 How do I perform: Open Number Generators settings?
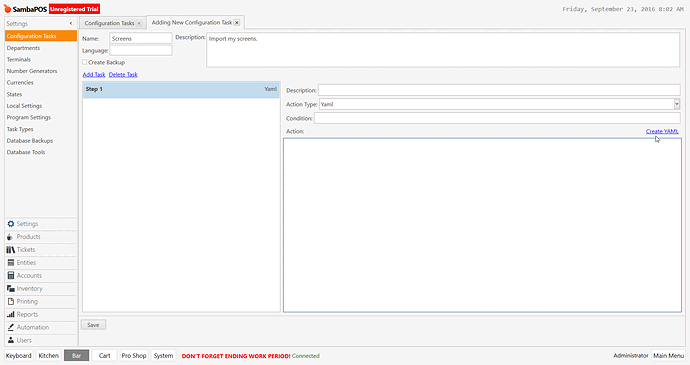(32, 71)
